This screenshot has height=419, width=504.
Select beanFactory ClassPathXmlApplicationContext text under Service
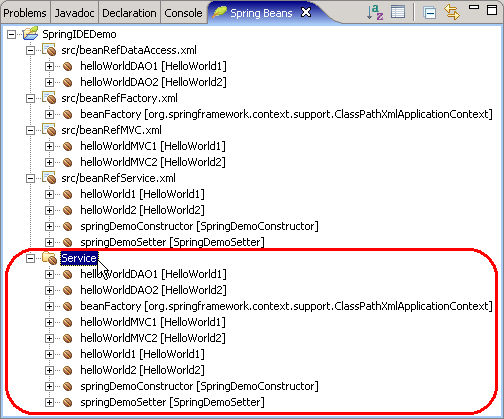286,306
